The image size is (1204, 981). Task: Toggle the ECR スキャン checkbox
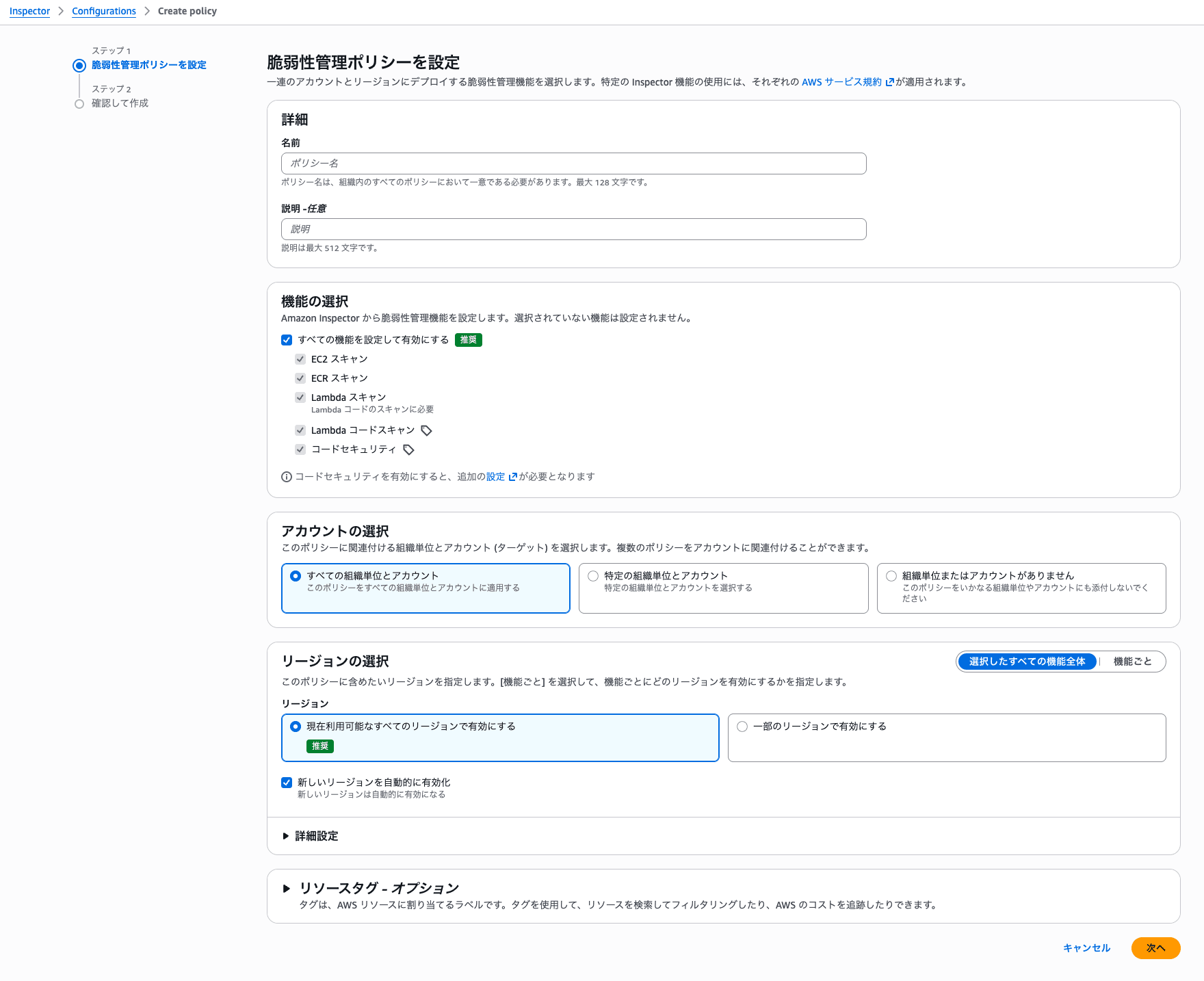coord(300,378)
